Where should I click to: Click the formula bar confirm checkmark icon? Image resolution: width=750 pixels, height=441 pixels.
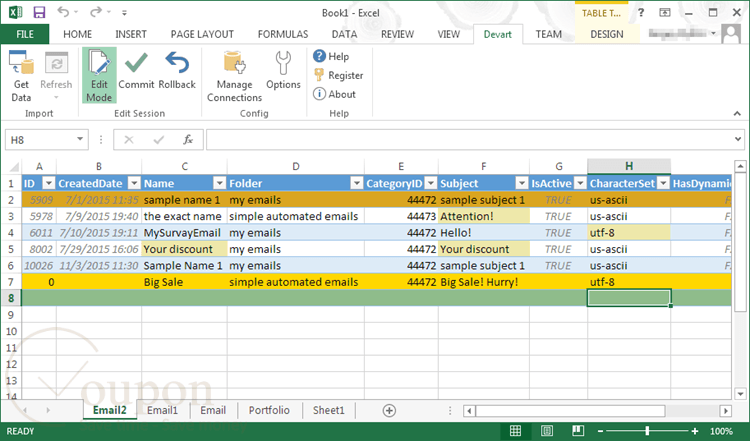[158, 140]
